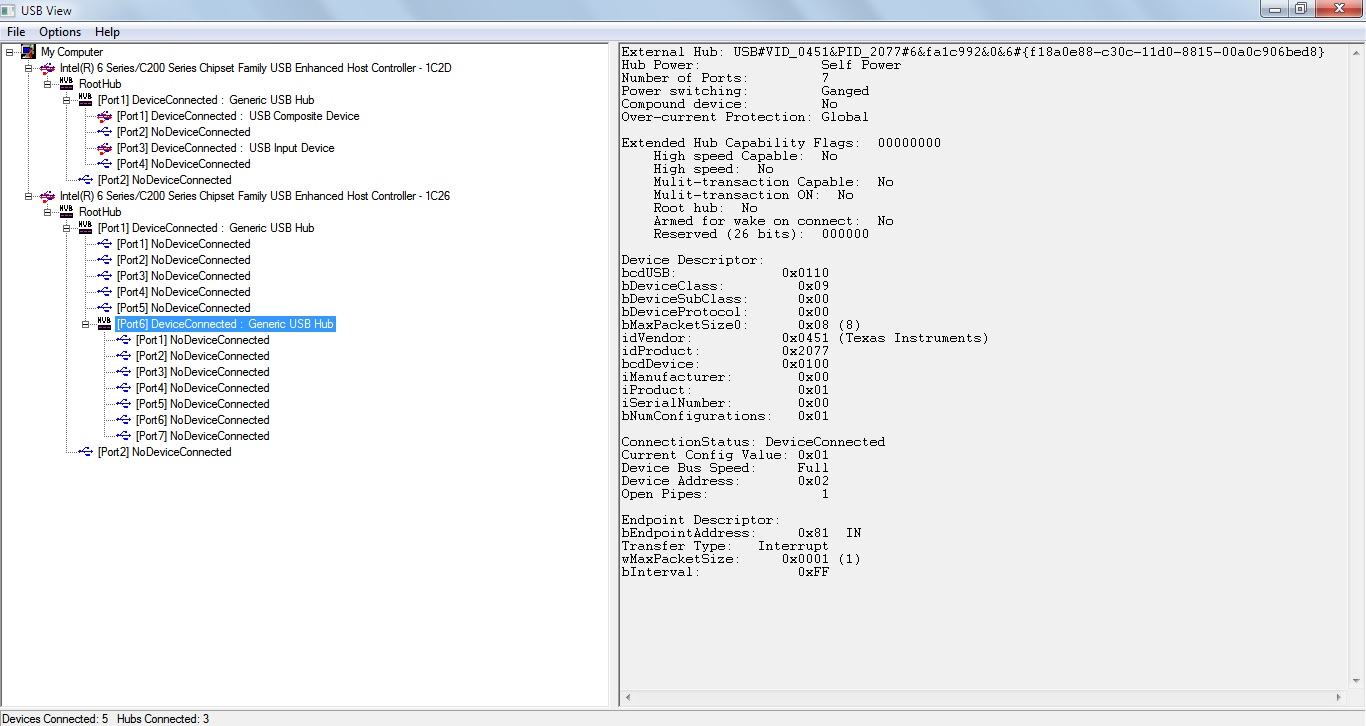Collapse the Port1 Generic USB Hub holding the USB Composite Device
1366x726 pixels.
67,100
